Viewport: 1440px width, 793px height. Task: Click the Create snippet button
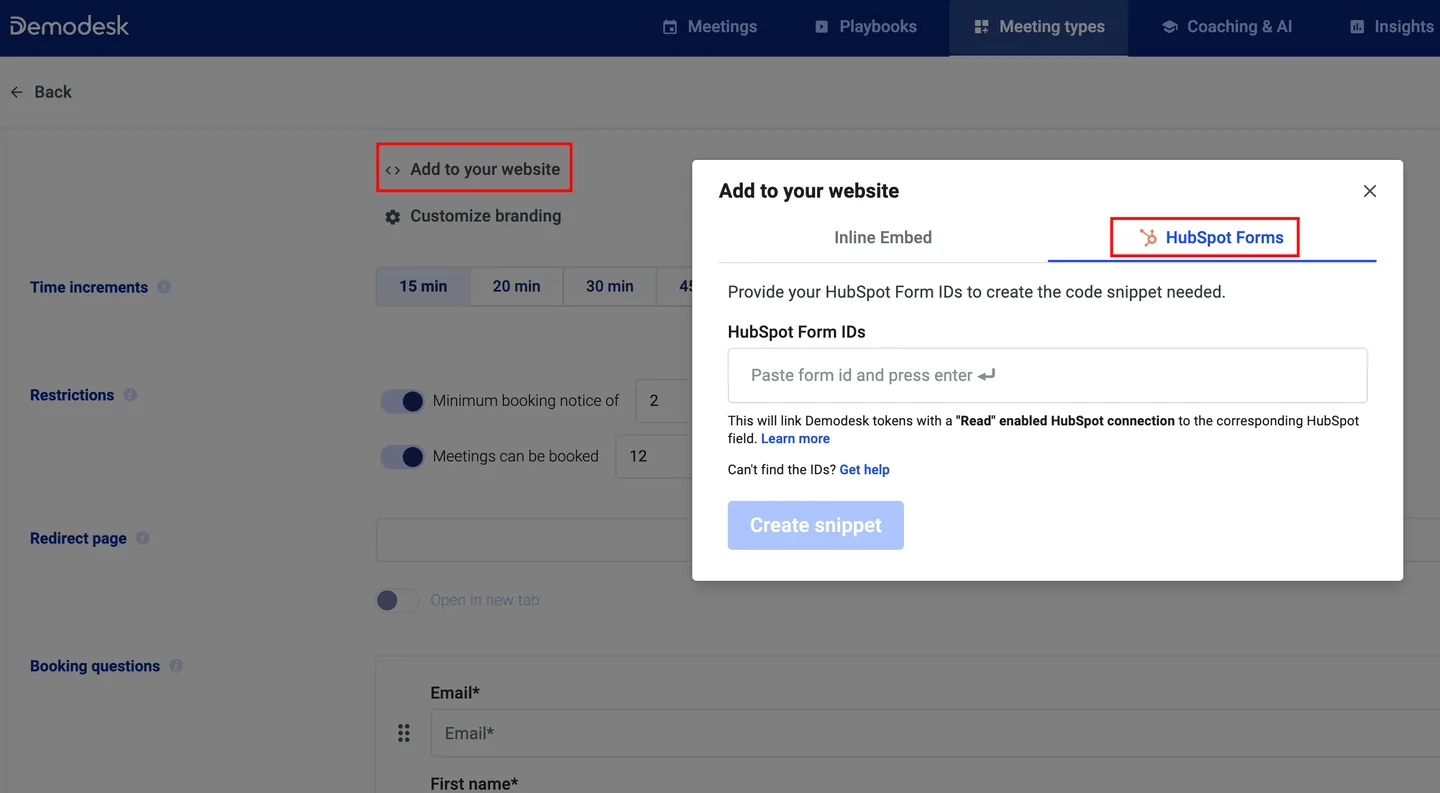(816, 525)
